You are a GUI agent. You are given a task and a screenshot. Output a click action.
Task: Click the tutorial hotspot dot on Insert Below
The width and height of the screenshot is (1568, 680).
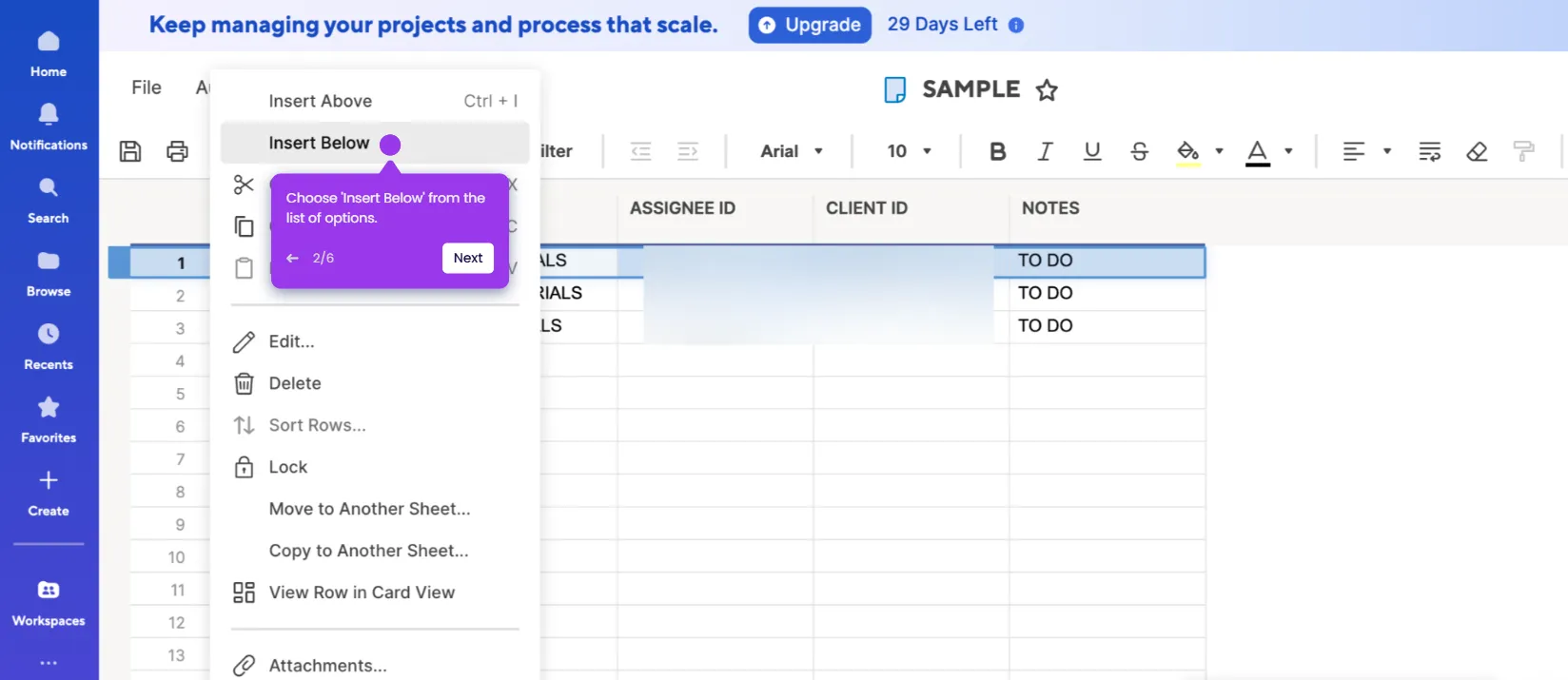390,145
